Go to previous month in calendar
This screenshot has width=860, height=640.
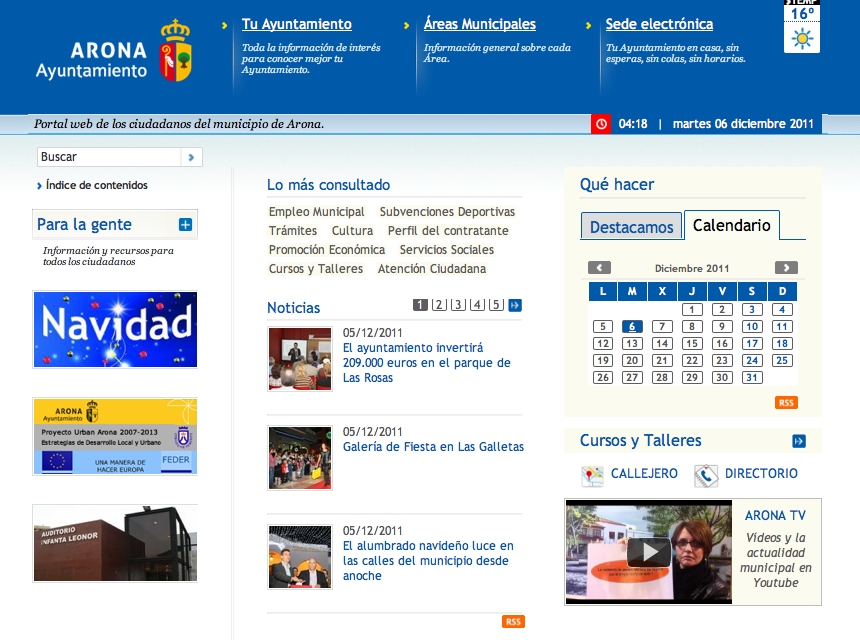click(x=600, y=268)
